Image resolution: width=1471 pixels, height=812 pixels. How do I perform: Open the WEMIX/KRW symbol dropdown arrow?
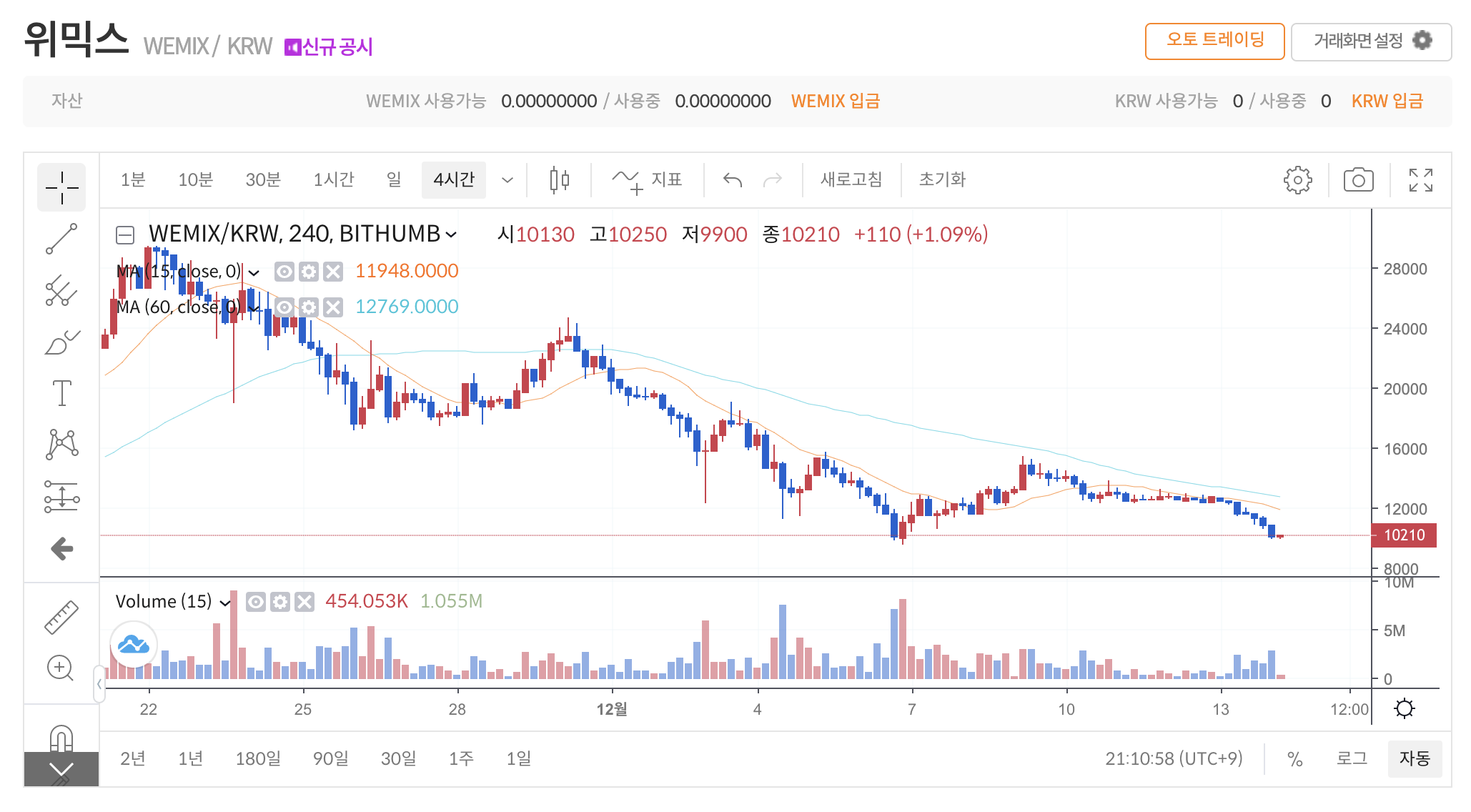[451, 234]
